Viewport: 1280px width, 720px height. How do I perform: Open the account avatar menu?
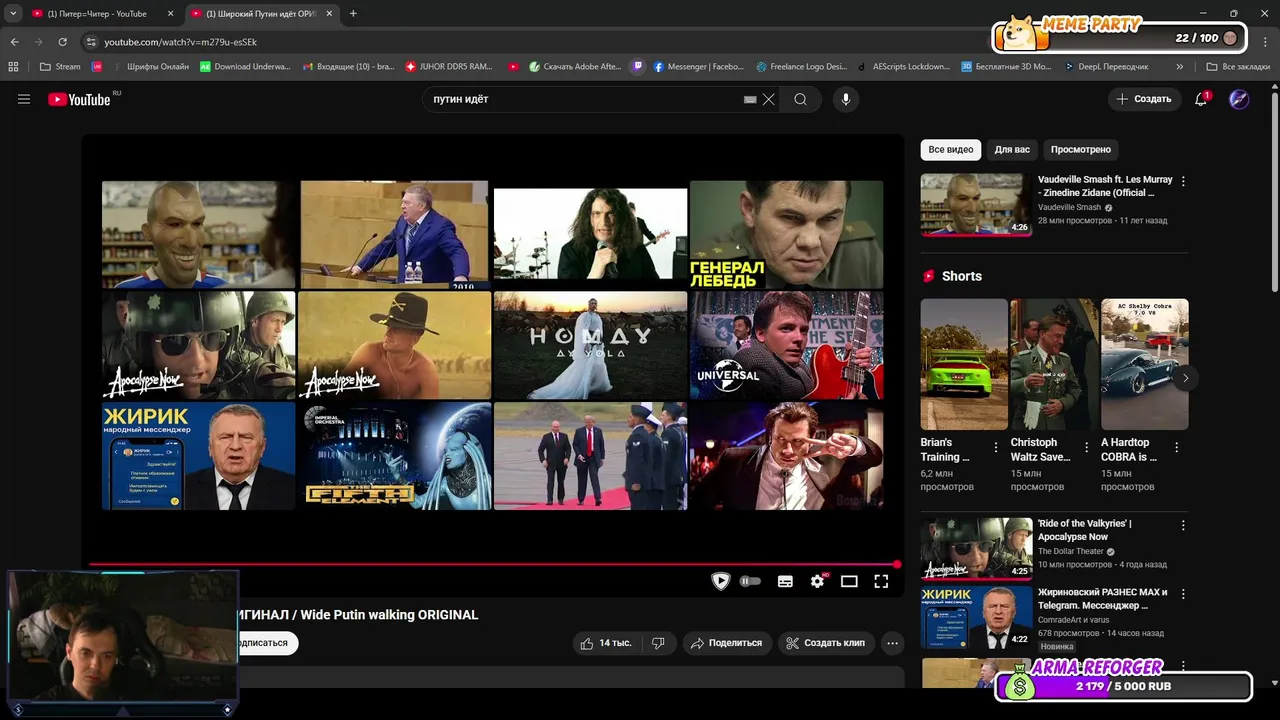(1239, 99)
